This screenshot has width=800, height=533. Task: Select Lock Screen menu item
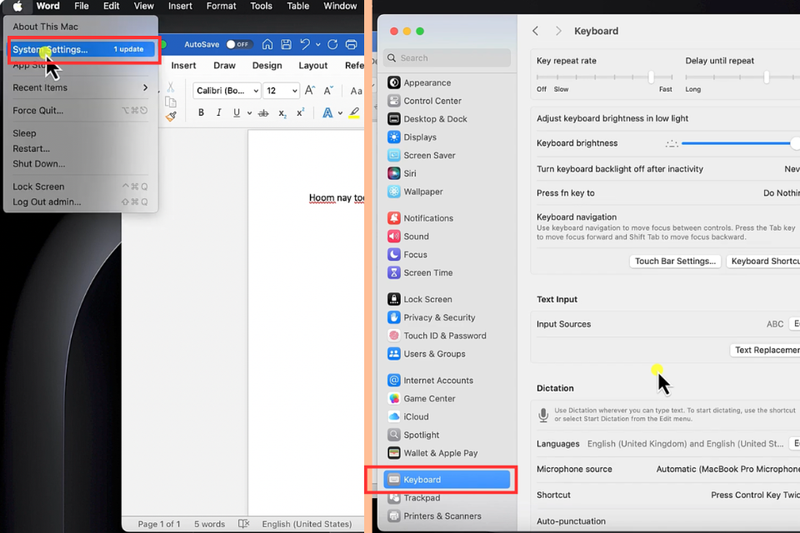tap(80, 187)
